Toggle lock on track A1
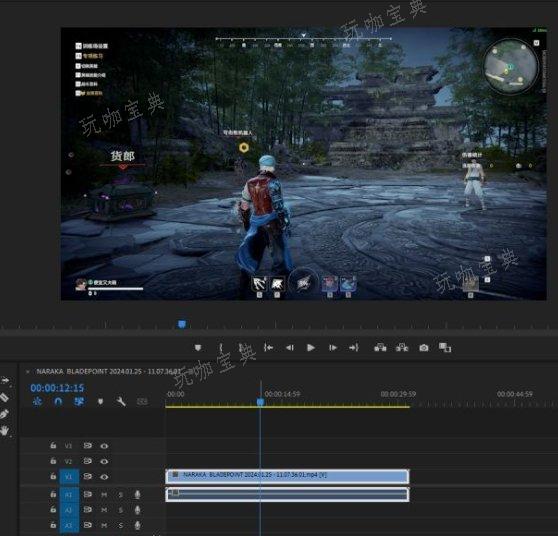The height and width of the screenshot is (536, 558). point(53,494)
